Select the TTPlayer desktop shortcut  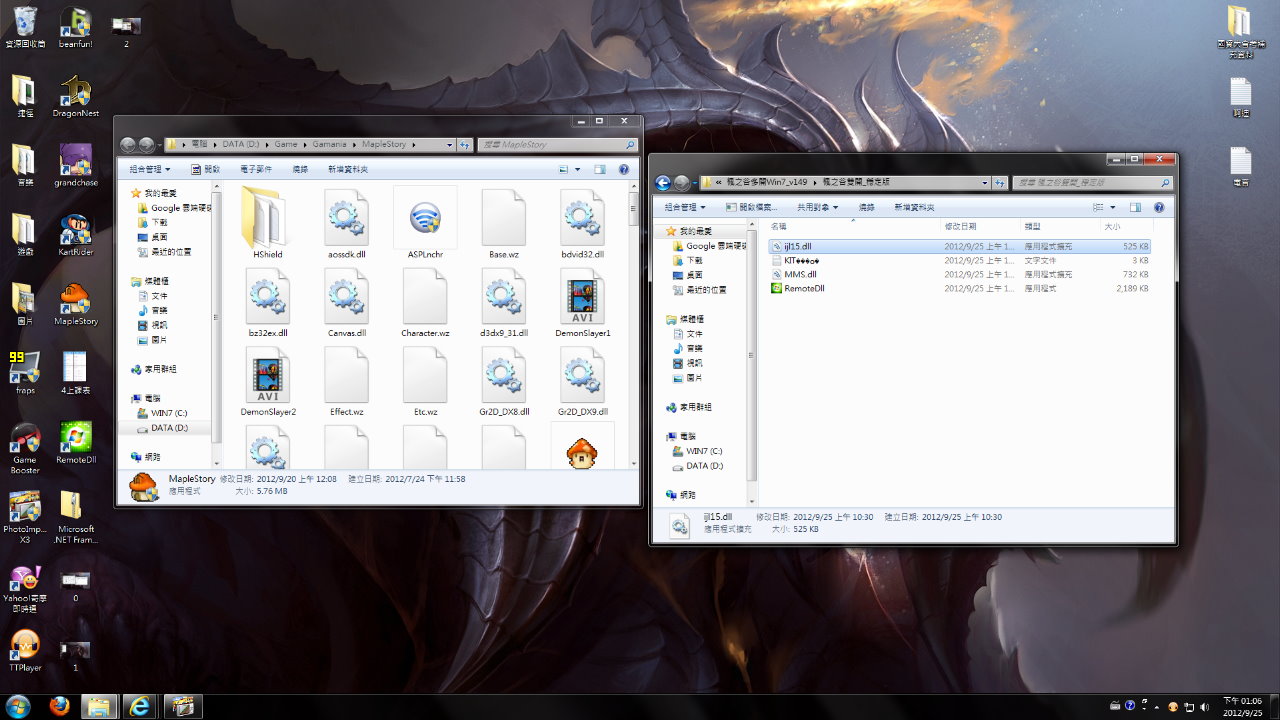(25, 649)
